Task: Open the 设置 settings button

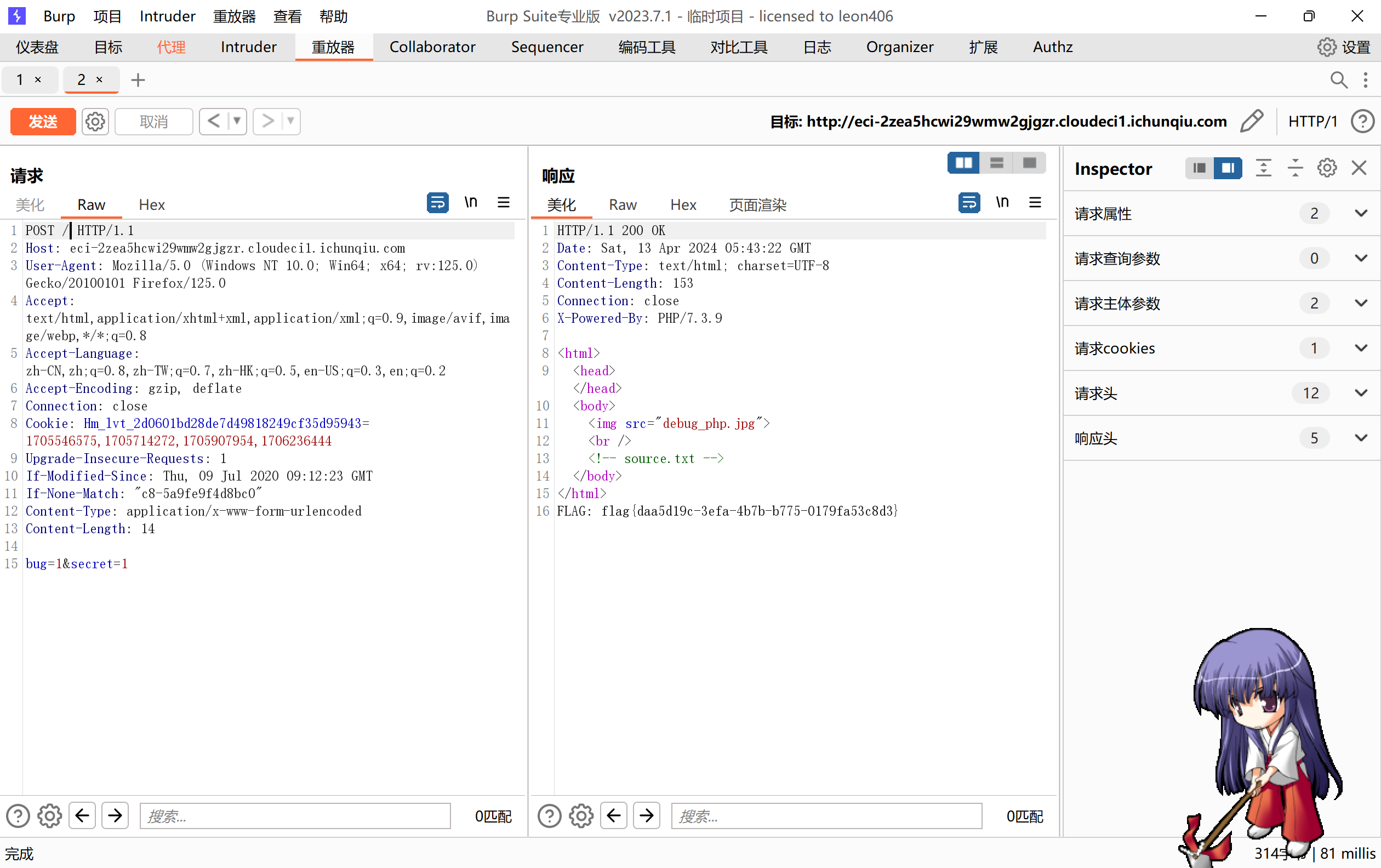Action: click(1344, 47)
